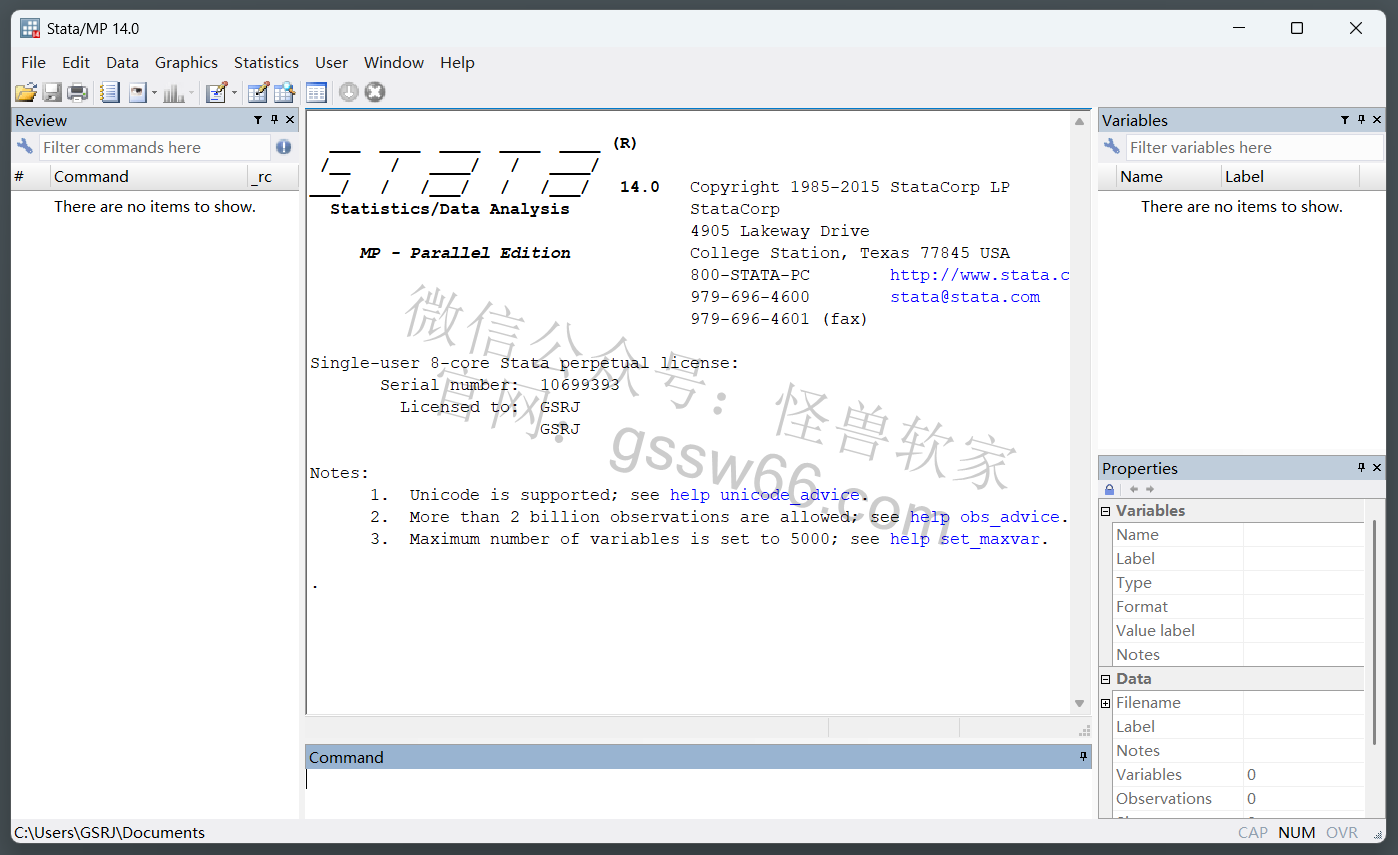
Task: Toggle the Properties panel auto-hide pin
Action: [1361, 468]
